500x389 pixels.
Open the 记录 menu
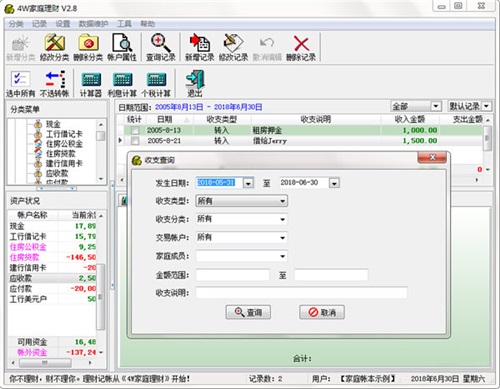click(x=39, y=24)
